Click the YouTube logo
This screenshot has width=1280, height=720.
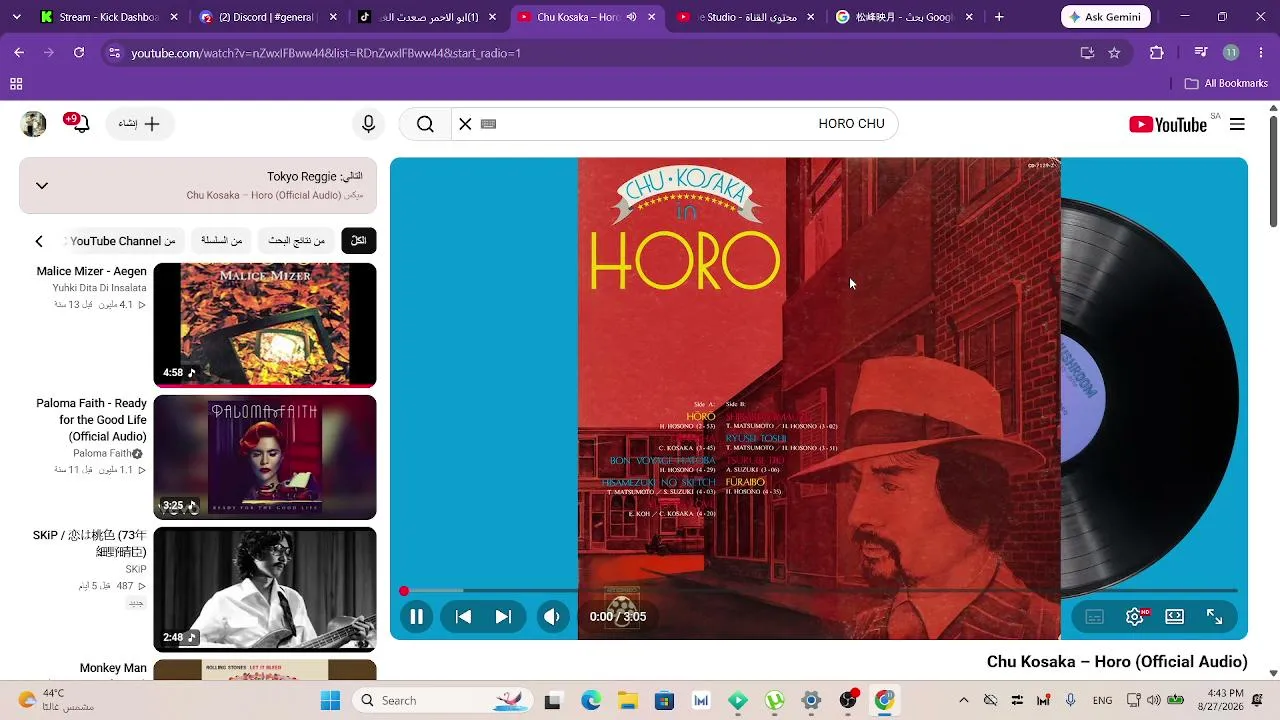pos(1168,124)
